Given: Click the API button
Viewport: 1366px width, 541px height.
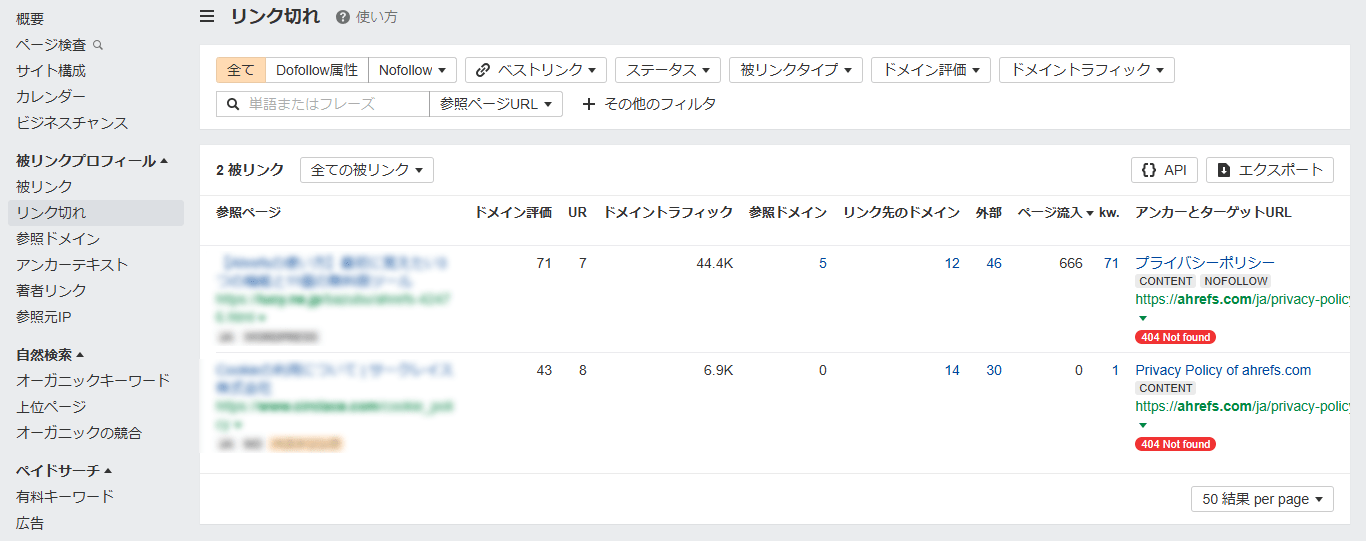Looking at the screenshot, I should tap(1164, 170).
